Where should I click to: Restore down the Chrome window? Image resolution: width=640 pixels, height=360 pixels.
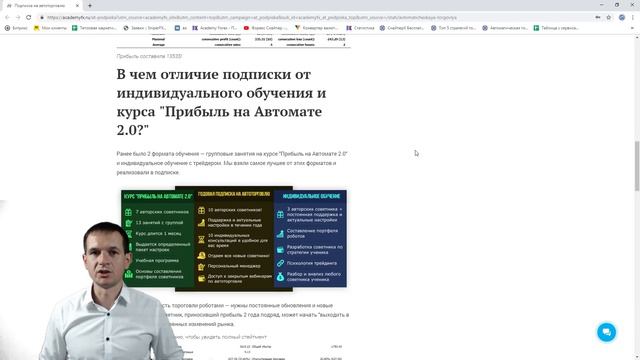point(617,5)
